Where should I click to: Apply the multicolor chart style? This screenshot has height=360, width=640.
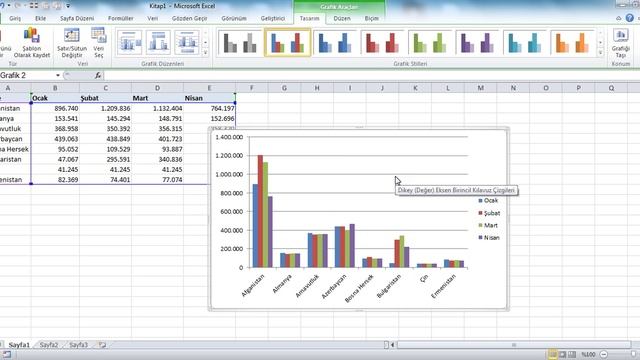(287, 42)
